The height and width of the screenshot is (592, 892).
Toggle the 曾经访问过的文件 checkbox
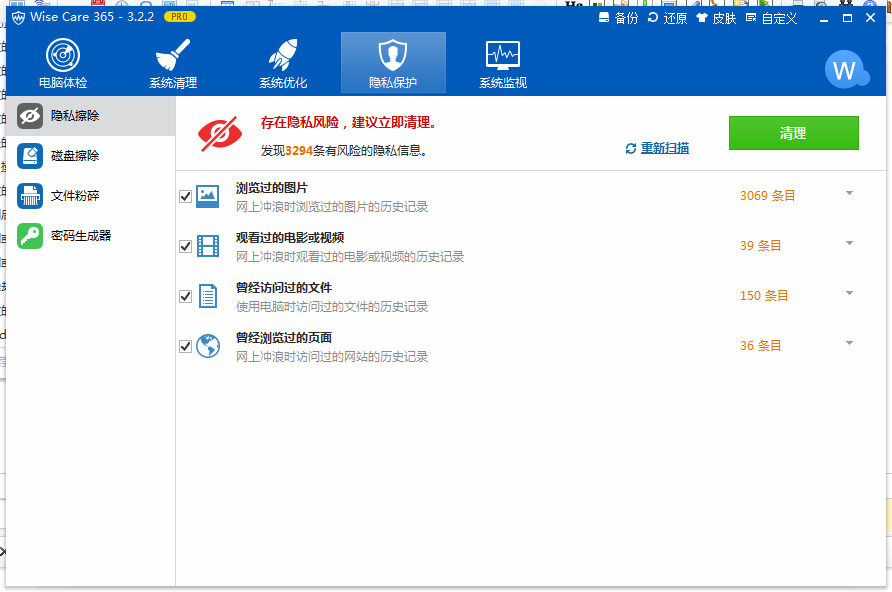click(x=185, y=296)
